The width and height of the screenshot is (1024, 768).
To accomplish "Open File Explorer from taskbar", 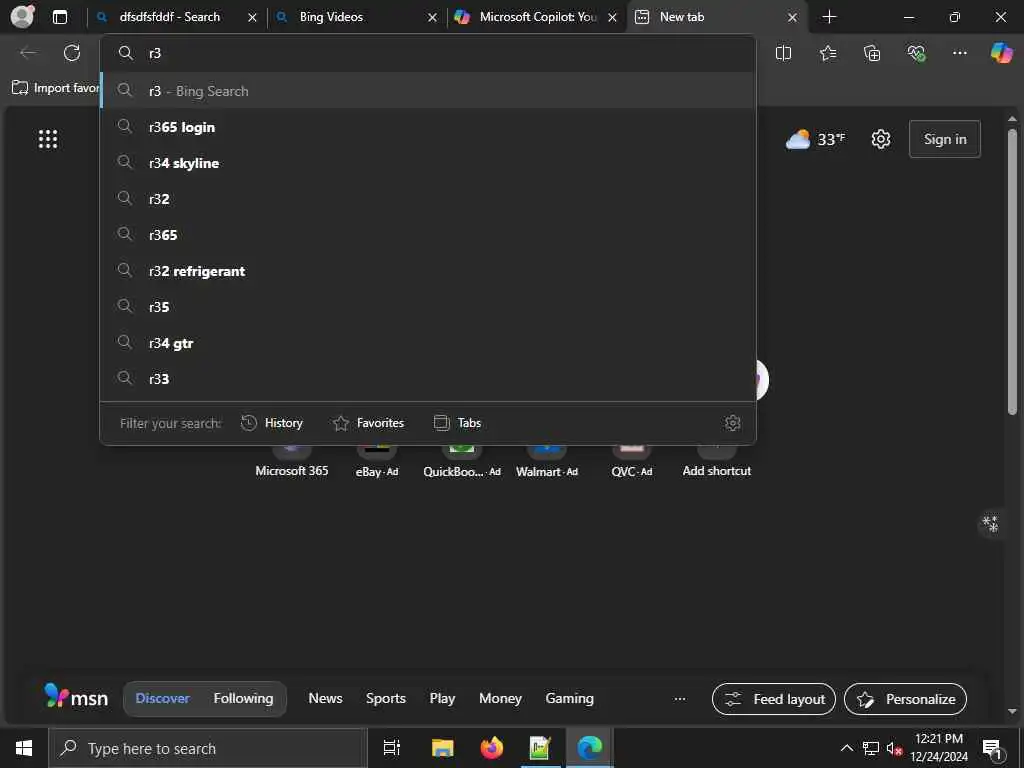I will [442, 748].
